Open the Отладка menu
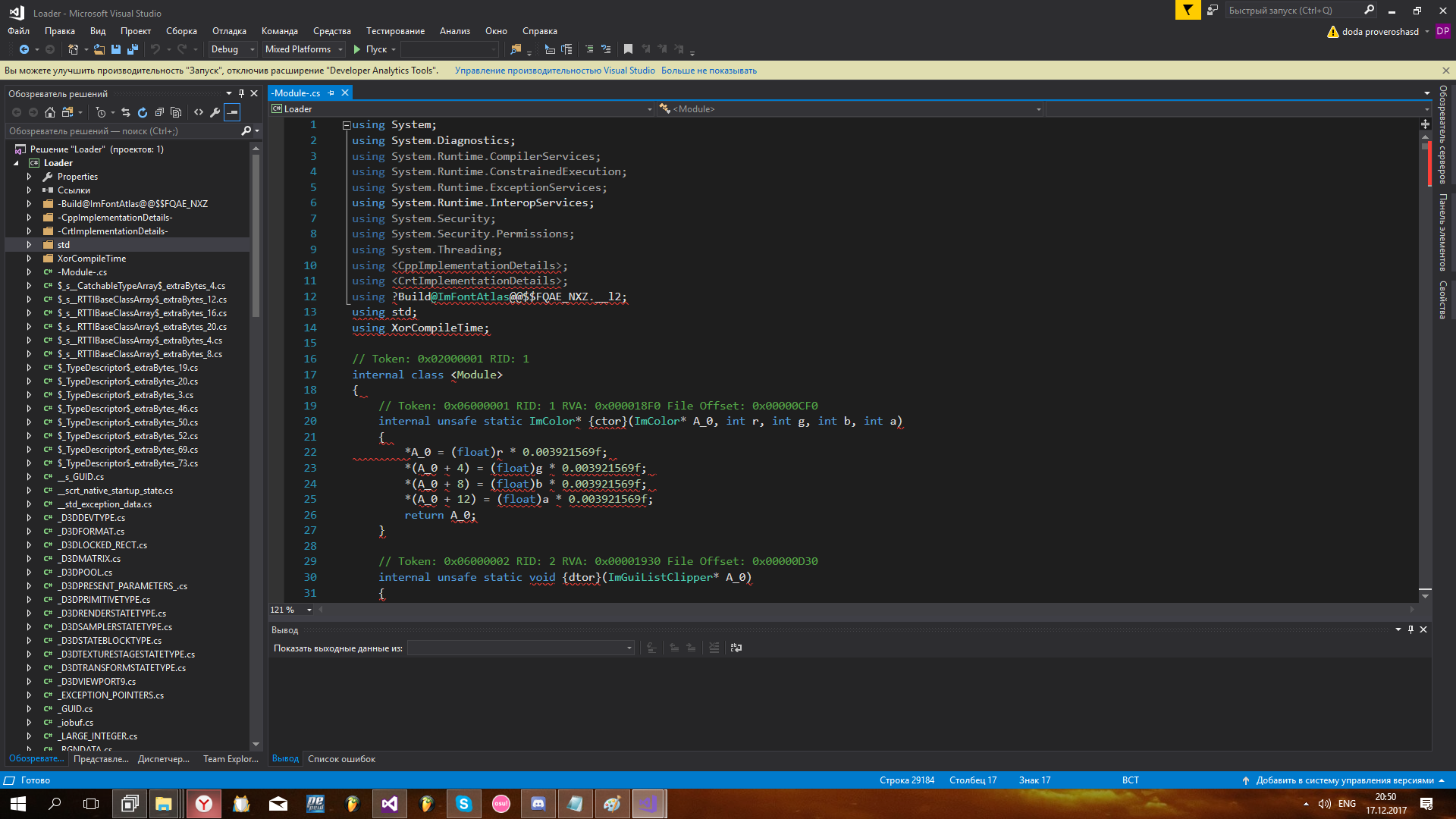Screen dimensions: 1456x819 click(x=229, y=31)
